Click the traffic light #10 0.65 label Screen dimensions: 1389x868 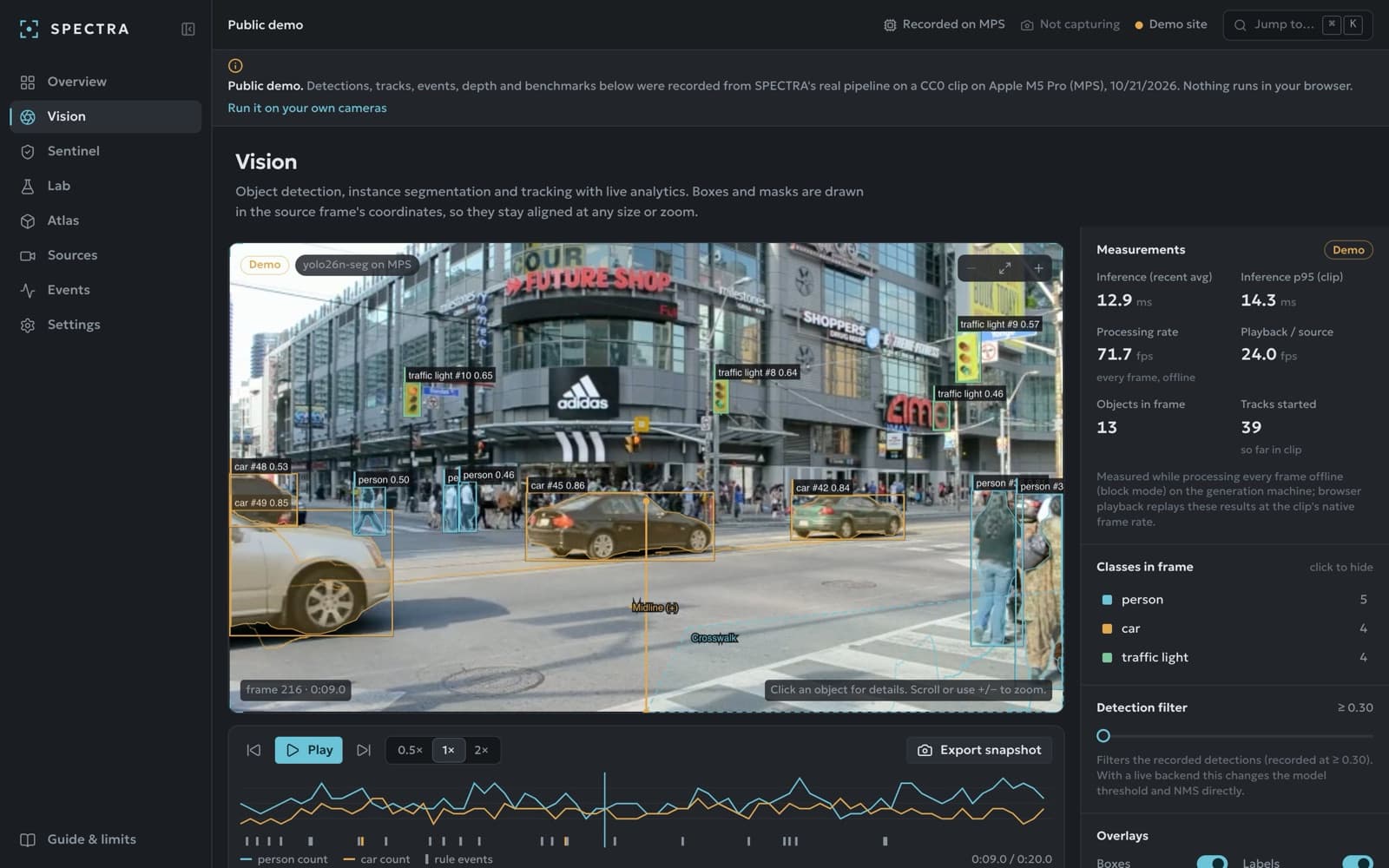coord(451,376)
